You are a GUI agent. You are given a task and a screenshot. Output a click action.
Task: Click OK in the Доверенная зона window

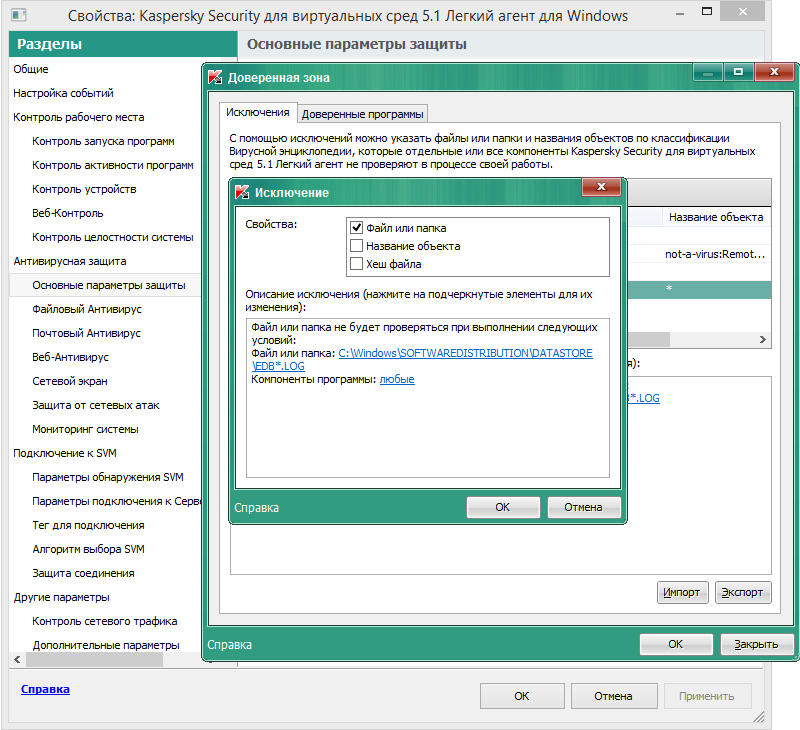676,644
